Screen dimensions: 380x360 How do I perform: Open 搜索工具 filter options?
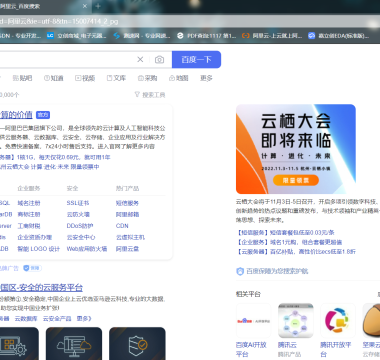(150, 95)
